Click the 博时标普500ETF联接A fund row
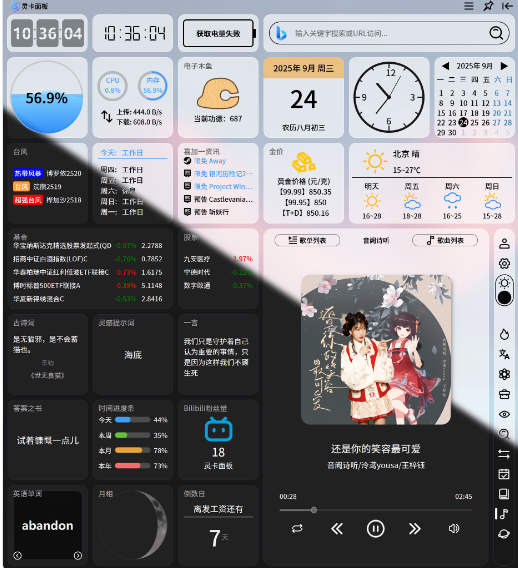 pyautogui.click(x=88, y=285)
